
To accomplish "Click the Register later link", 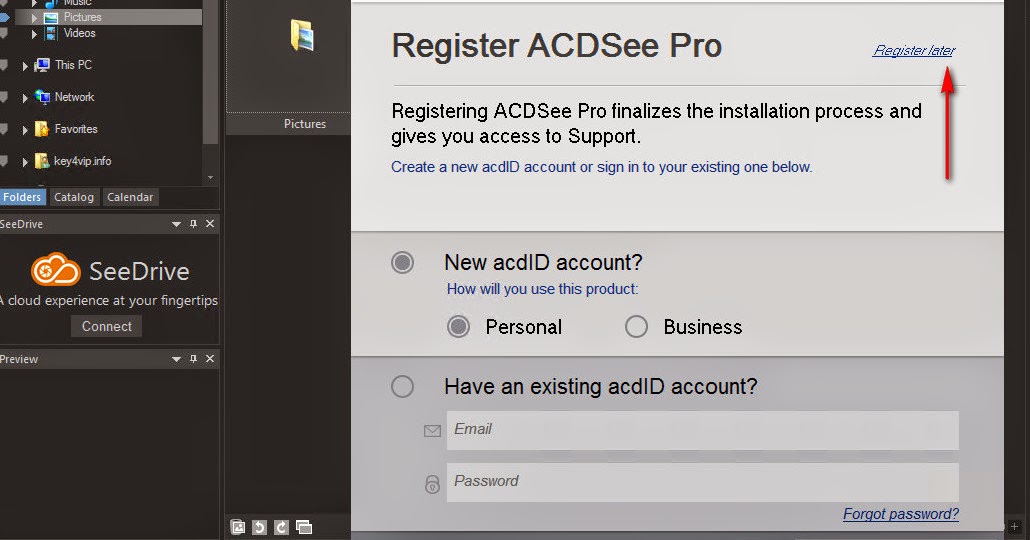I will [914, 50].
